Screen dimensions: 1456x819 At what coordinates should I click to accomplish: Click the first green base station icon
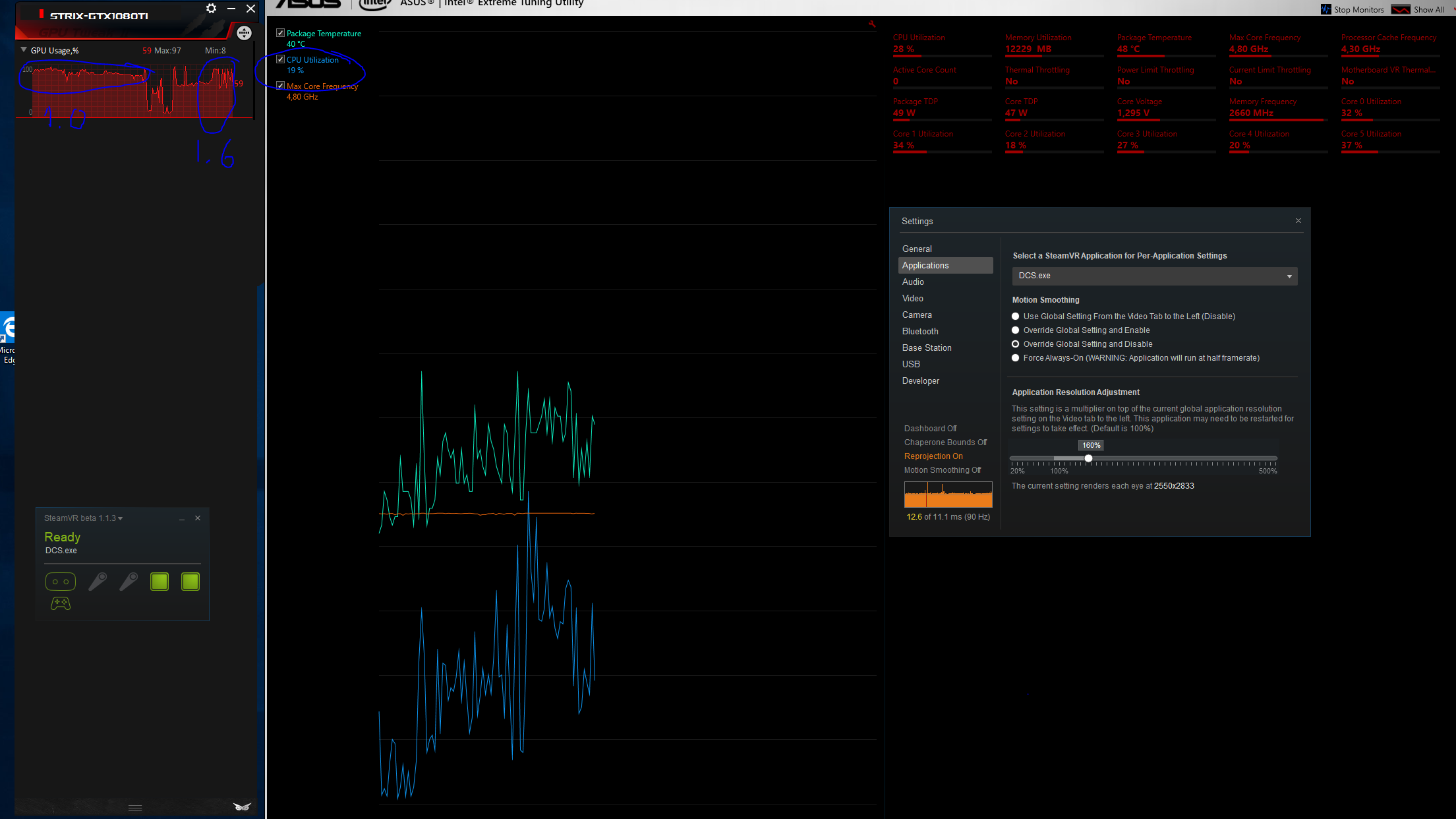tap(160, 582)
